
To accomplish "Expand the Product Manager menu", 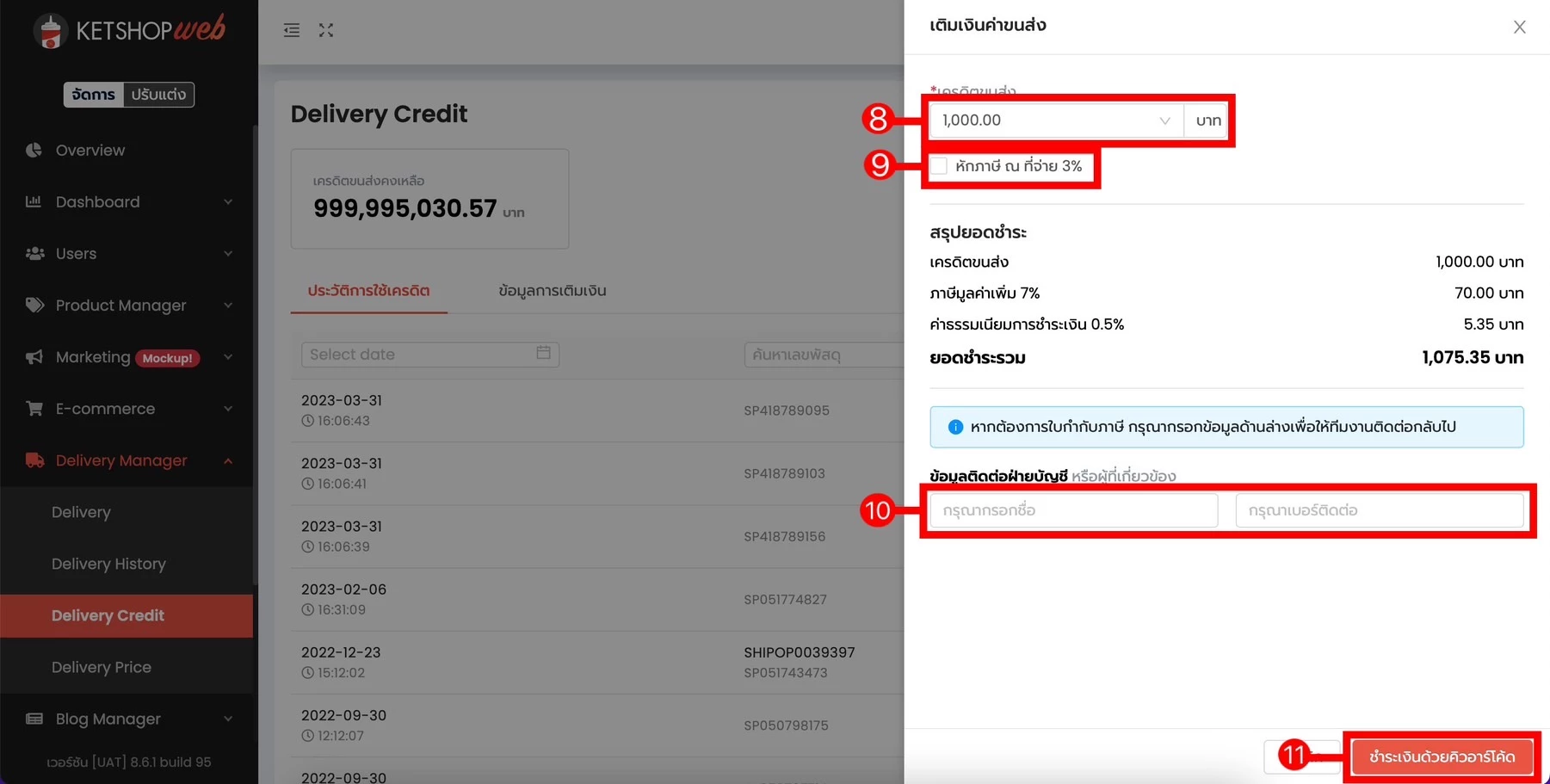I will tap(129, 306).
